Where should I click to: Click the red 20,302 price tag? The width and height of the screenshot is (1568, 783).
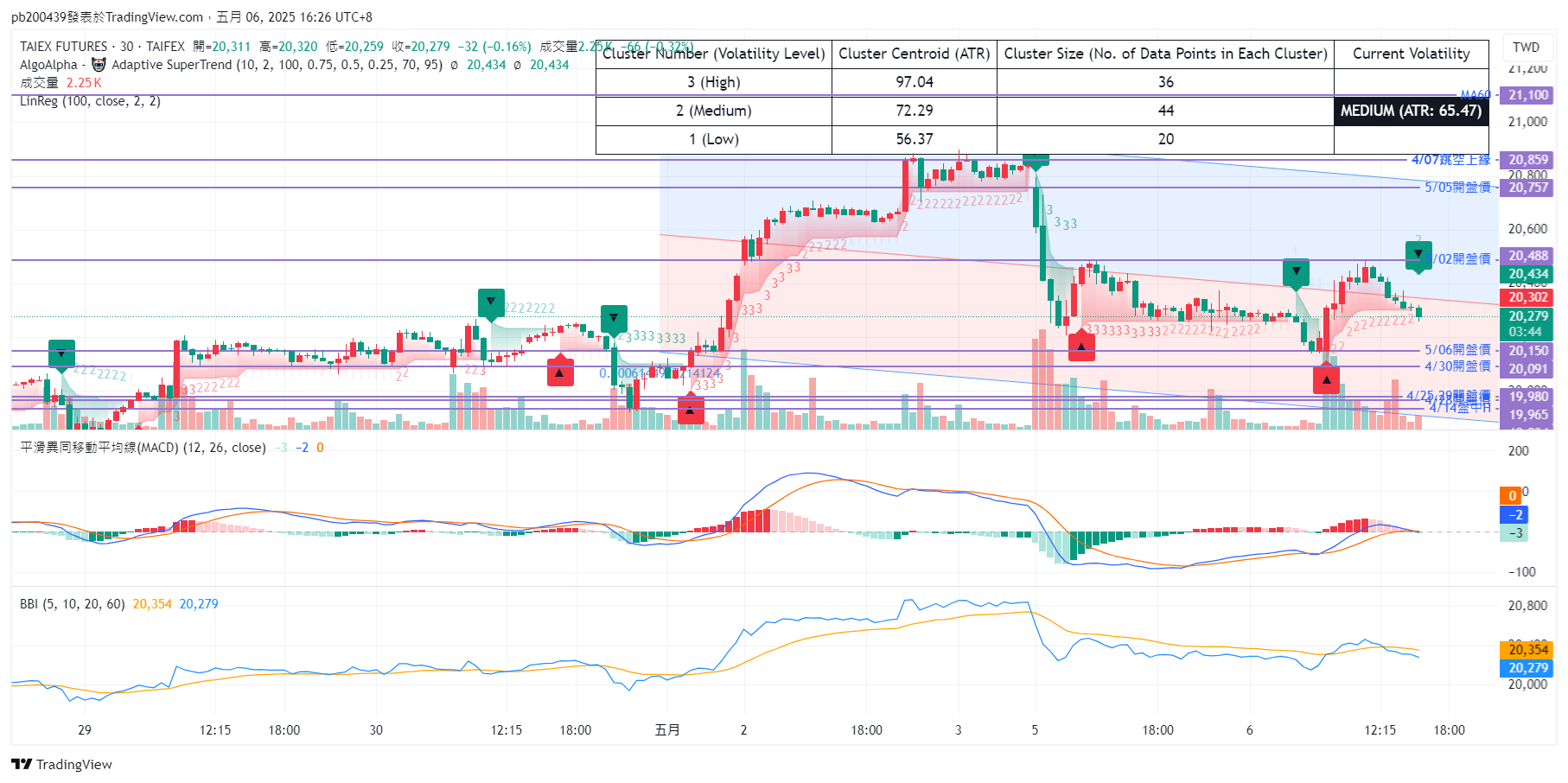[1527, 297]
